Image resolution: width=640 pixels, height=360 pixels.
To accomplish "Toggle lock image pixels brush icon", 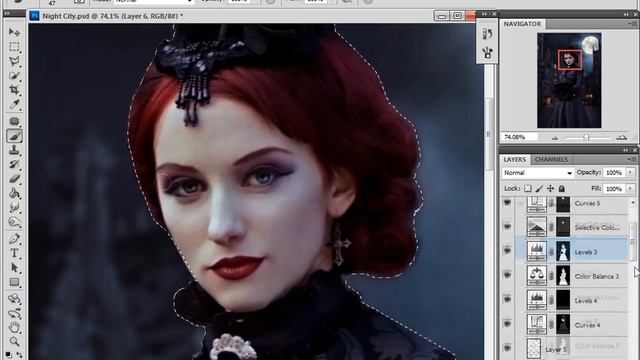I will coord(539,189).
